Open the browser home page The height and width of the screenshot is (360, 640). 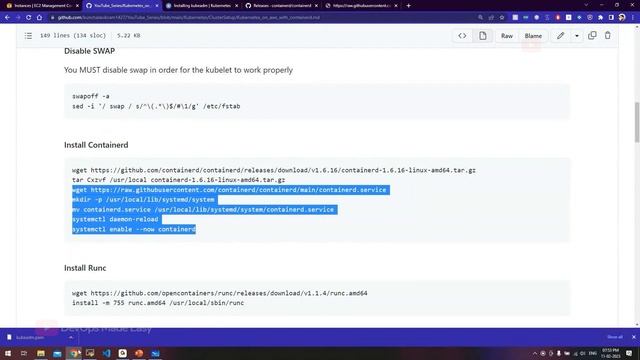click(x=39, y=18)
